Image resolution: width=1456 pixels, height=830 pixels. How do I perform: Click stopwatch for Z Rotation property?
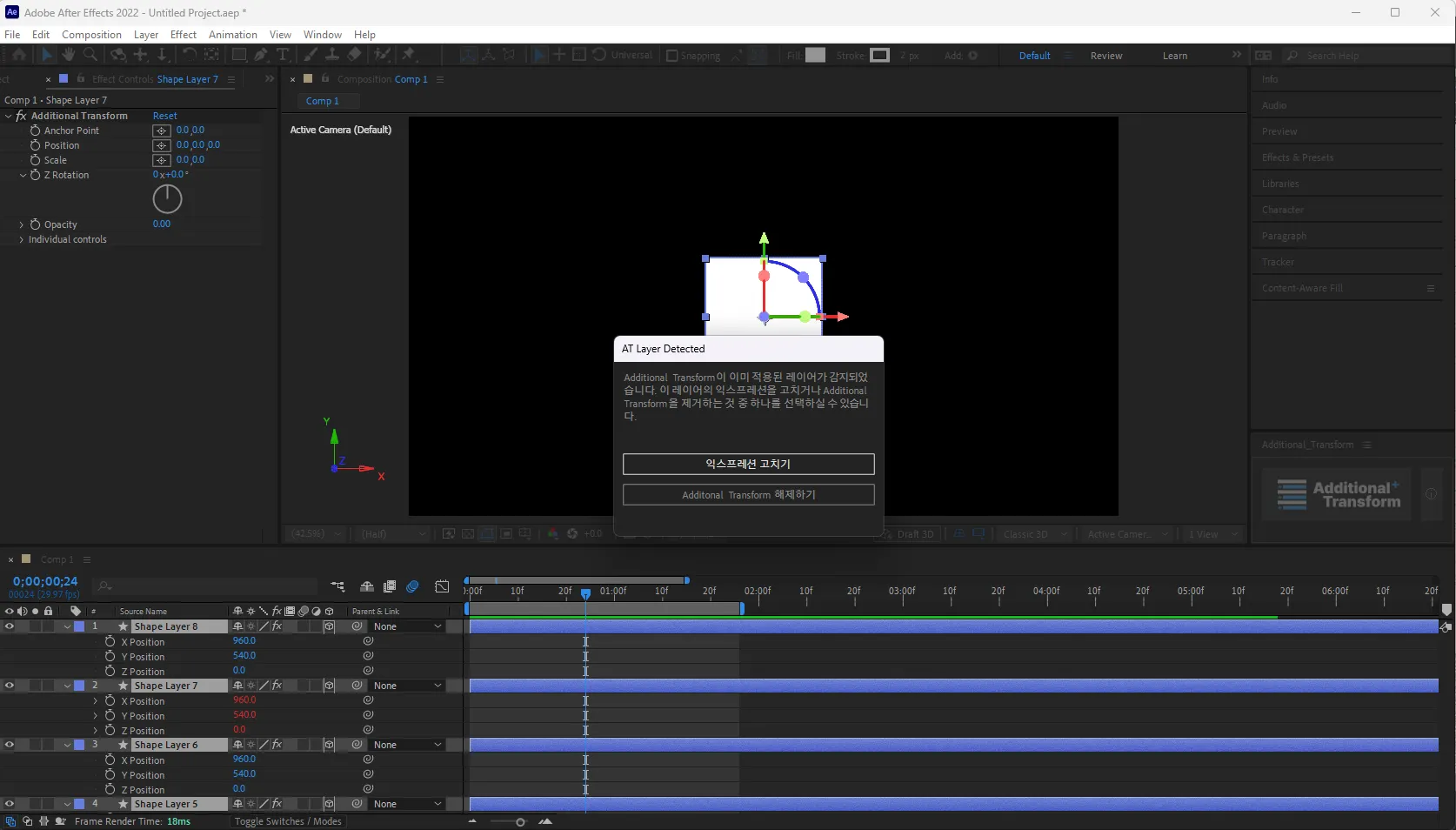tap(36, 175)
